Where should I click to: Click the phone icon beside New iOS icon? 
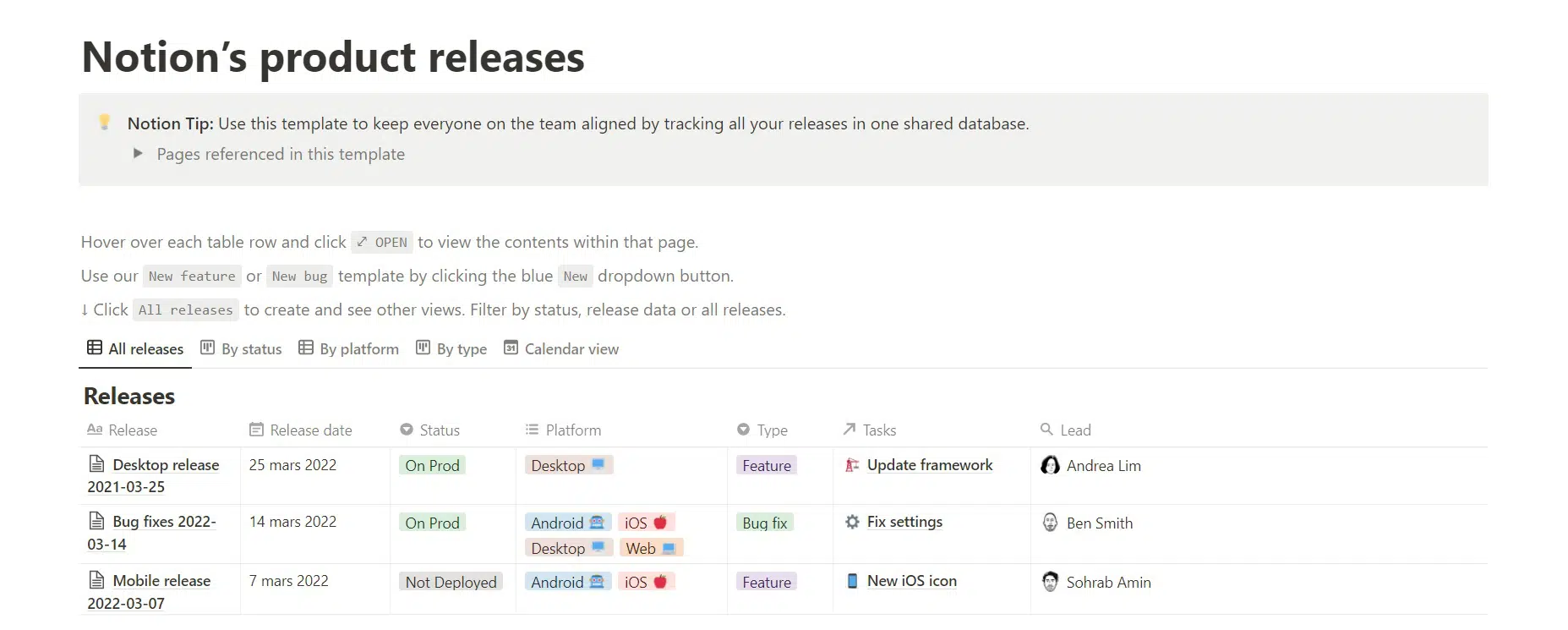point(852,581)
